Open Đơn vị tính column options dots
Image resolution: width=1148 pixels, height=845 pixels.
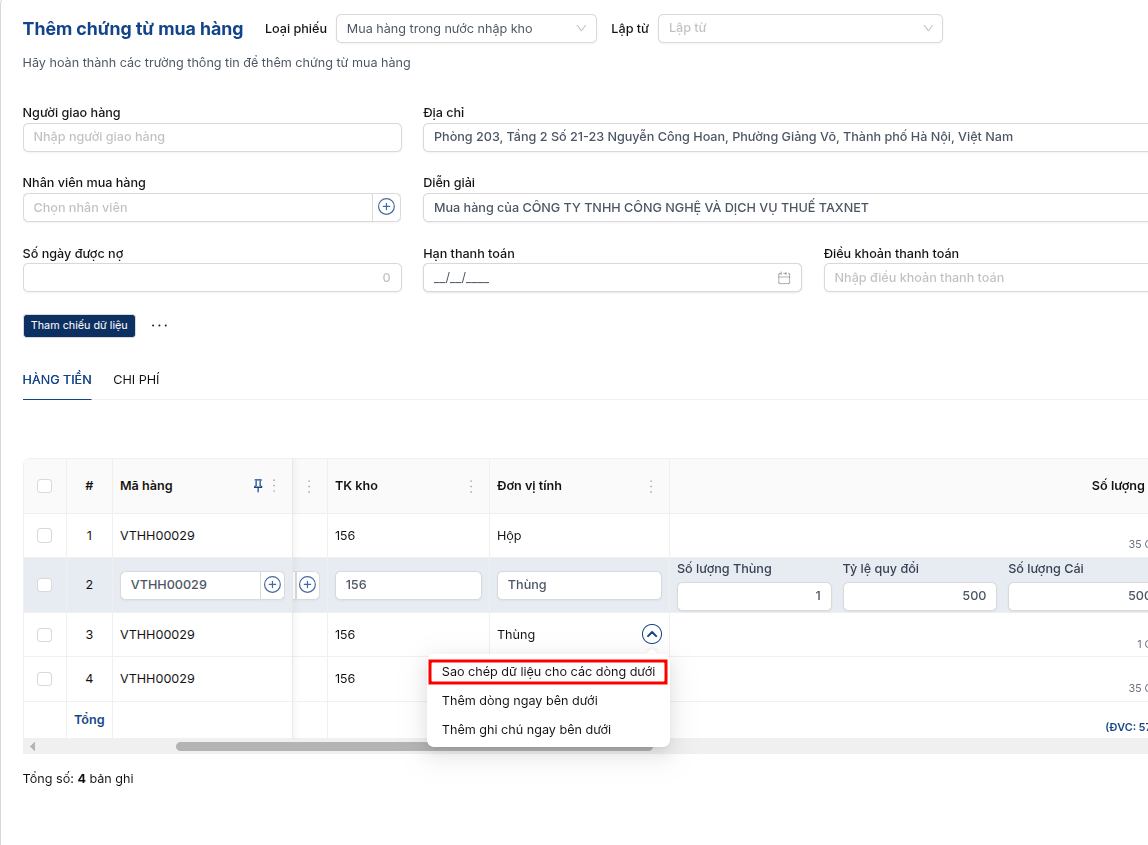[x=651, y=486]
